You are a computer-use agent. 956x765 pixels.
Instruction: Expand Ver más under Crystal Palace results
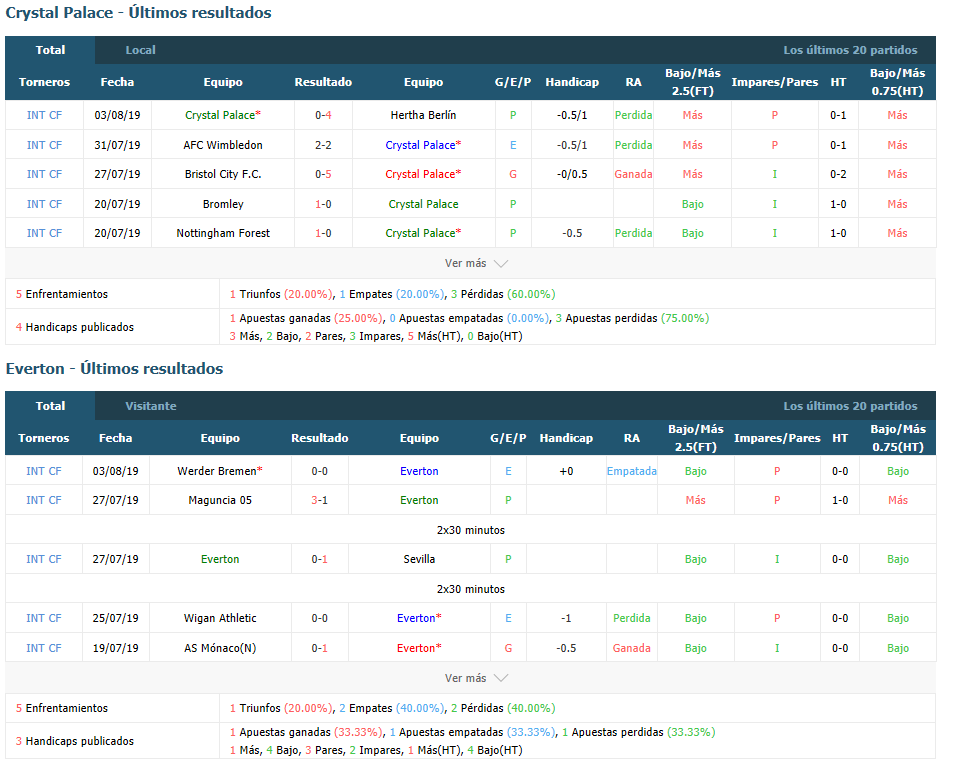pos(476,263)
